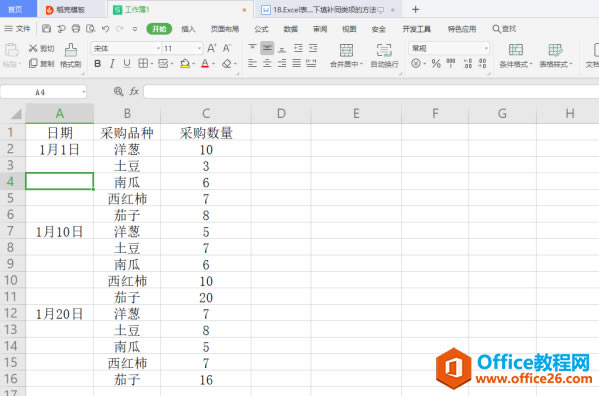Activate the Format Painter (格式刷) brush
This screenshot has height=396, width=599.
click(71, 56)
